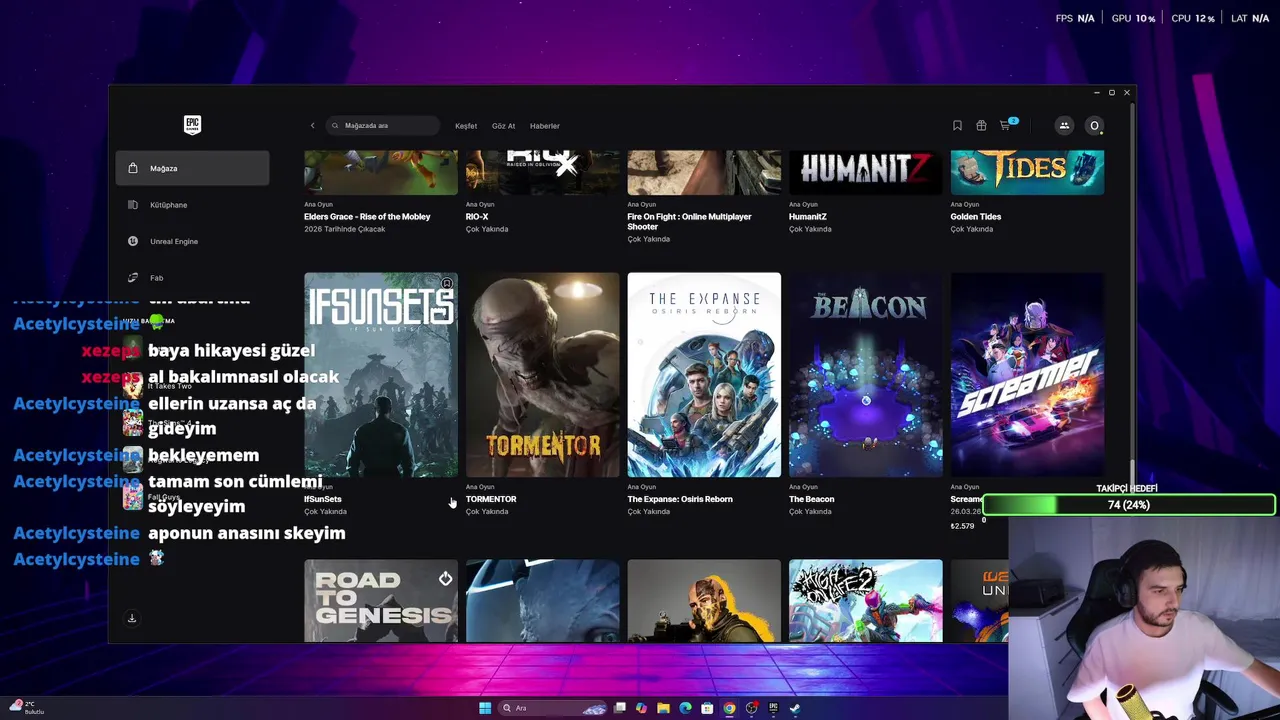Click the Elders Grace - Rise of the Mobley title
This screenshot has width=1280, height=720.
[x=367, y=217]
